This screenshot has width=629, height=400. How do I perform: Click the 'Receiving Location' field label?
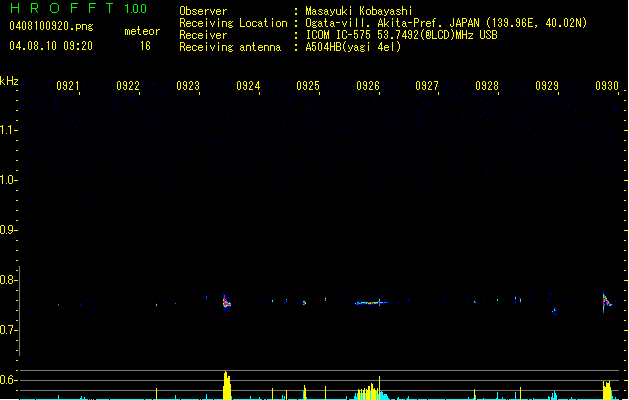tap(233, 23)
